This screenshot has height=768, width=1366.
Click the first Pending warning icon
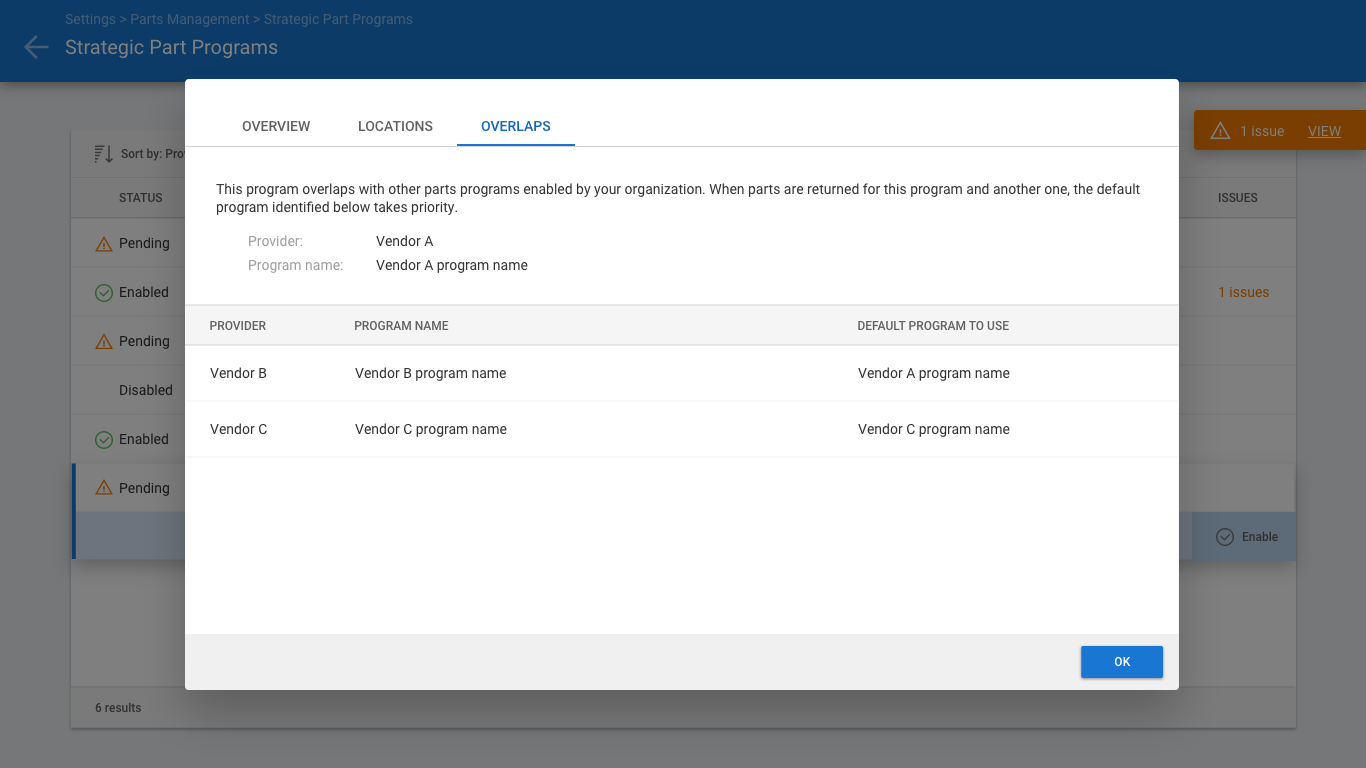coord(103,243)
